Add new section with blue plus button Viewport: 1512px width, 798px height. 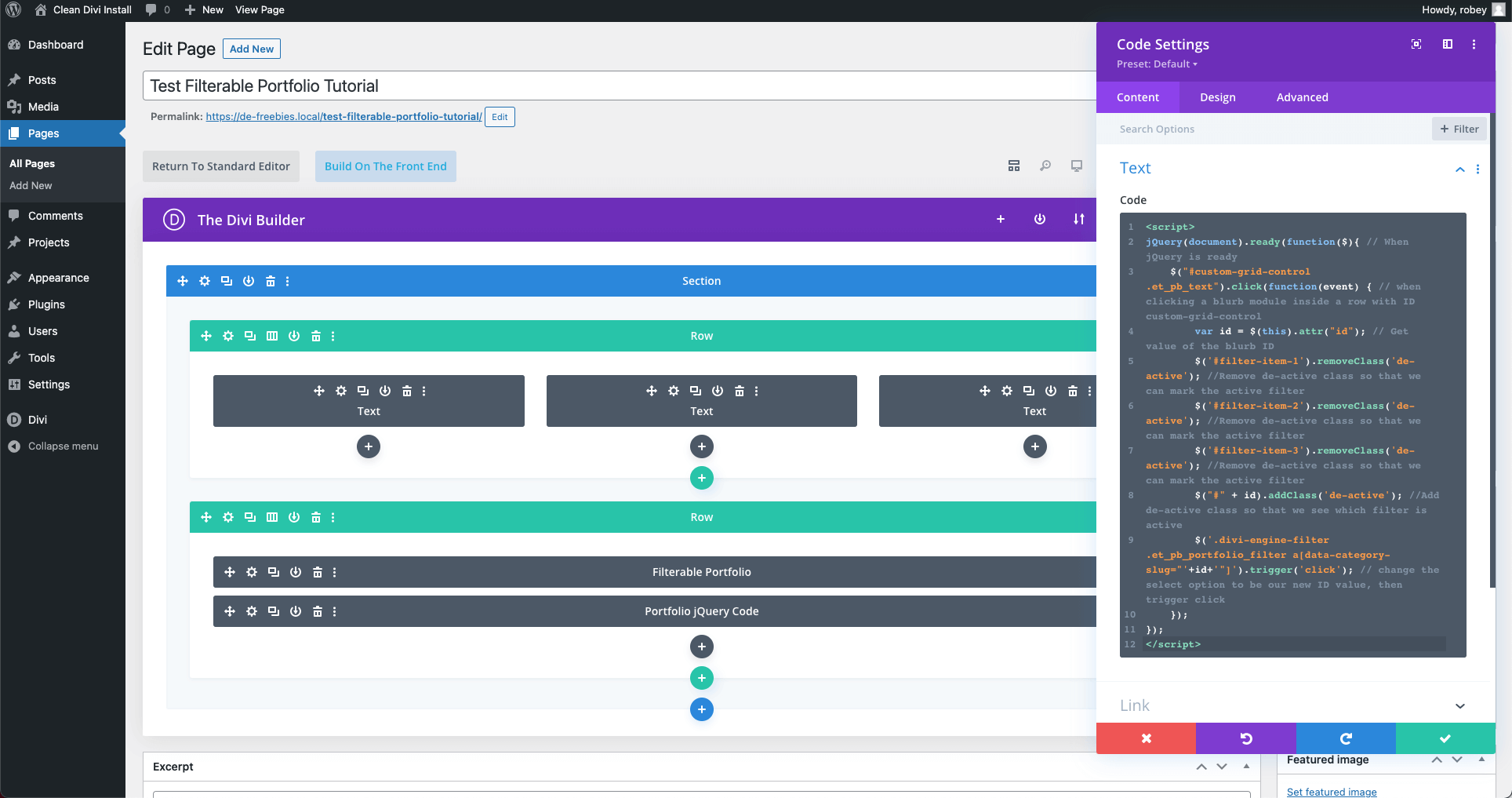702,709
